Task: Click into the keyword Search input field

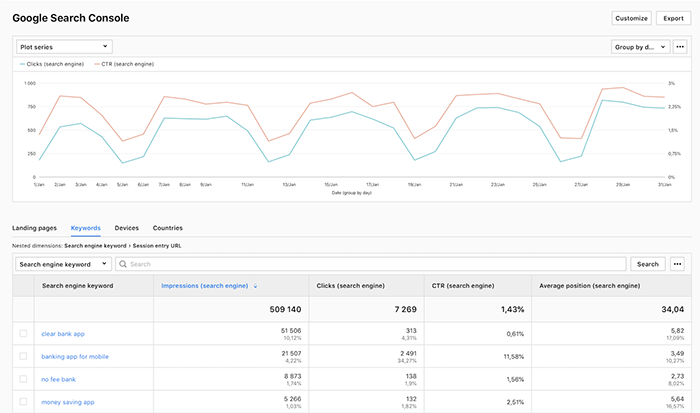Action: pyautogui.click(x=370, y=264)
